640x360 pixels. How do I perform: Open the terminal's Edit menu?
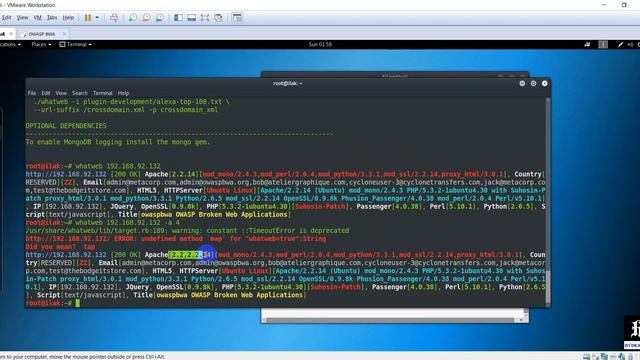46,93
